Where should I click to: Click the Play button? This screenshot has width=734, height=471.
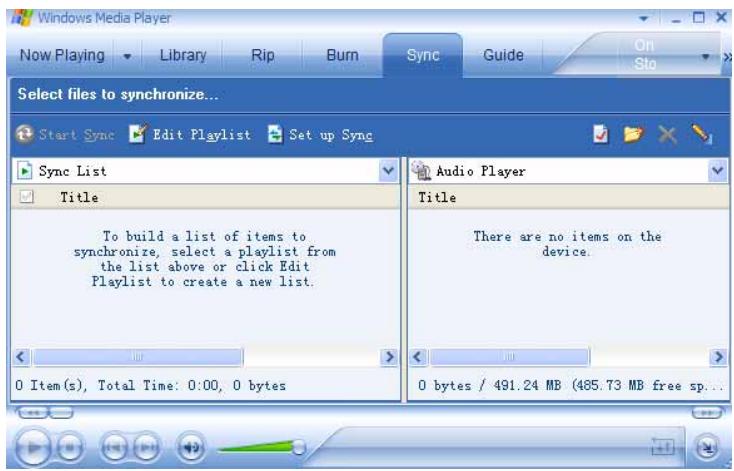tap(33, 448)
